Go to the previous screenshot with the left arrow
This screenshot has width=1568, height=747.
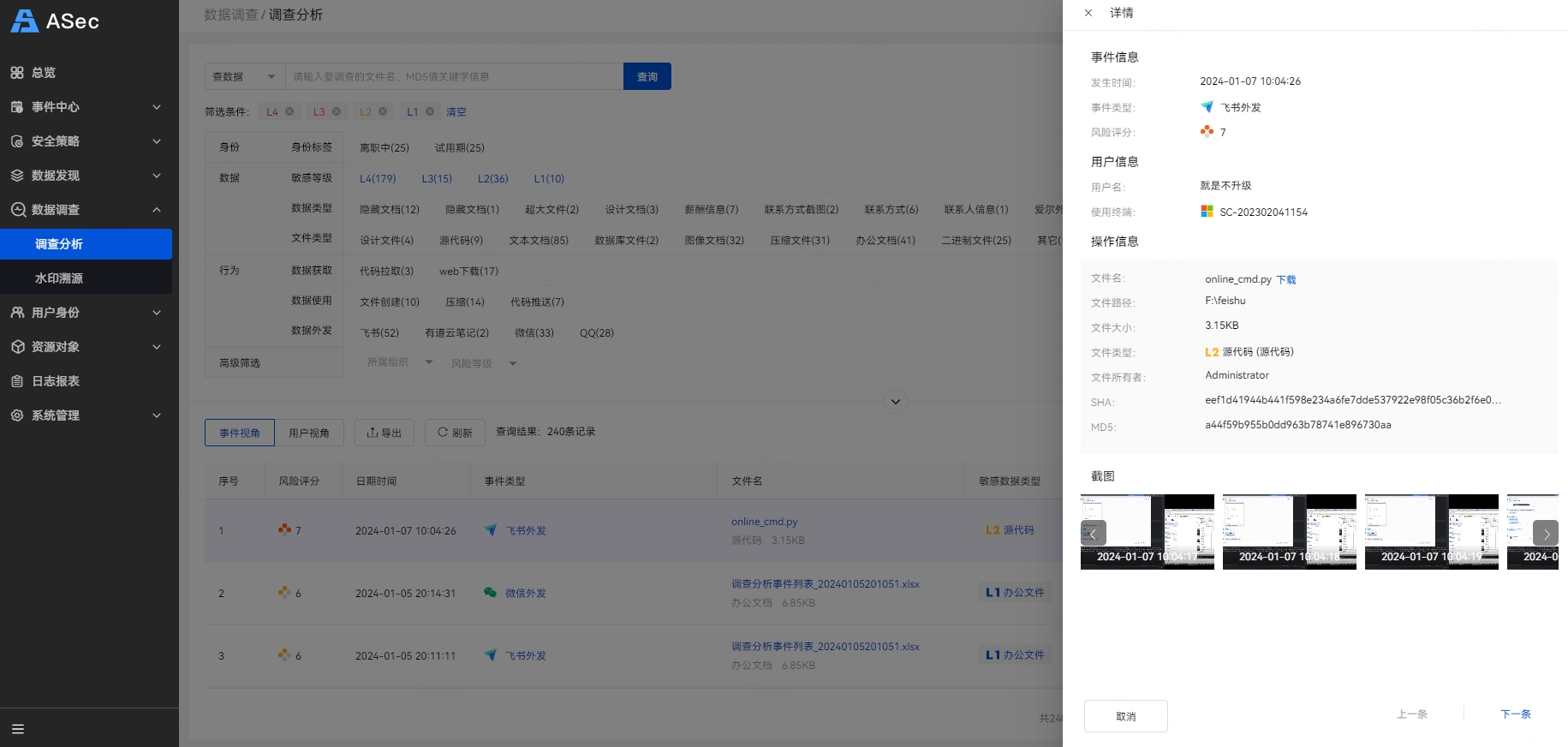click(x=1094, y=533)
